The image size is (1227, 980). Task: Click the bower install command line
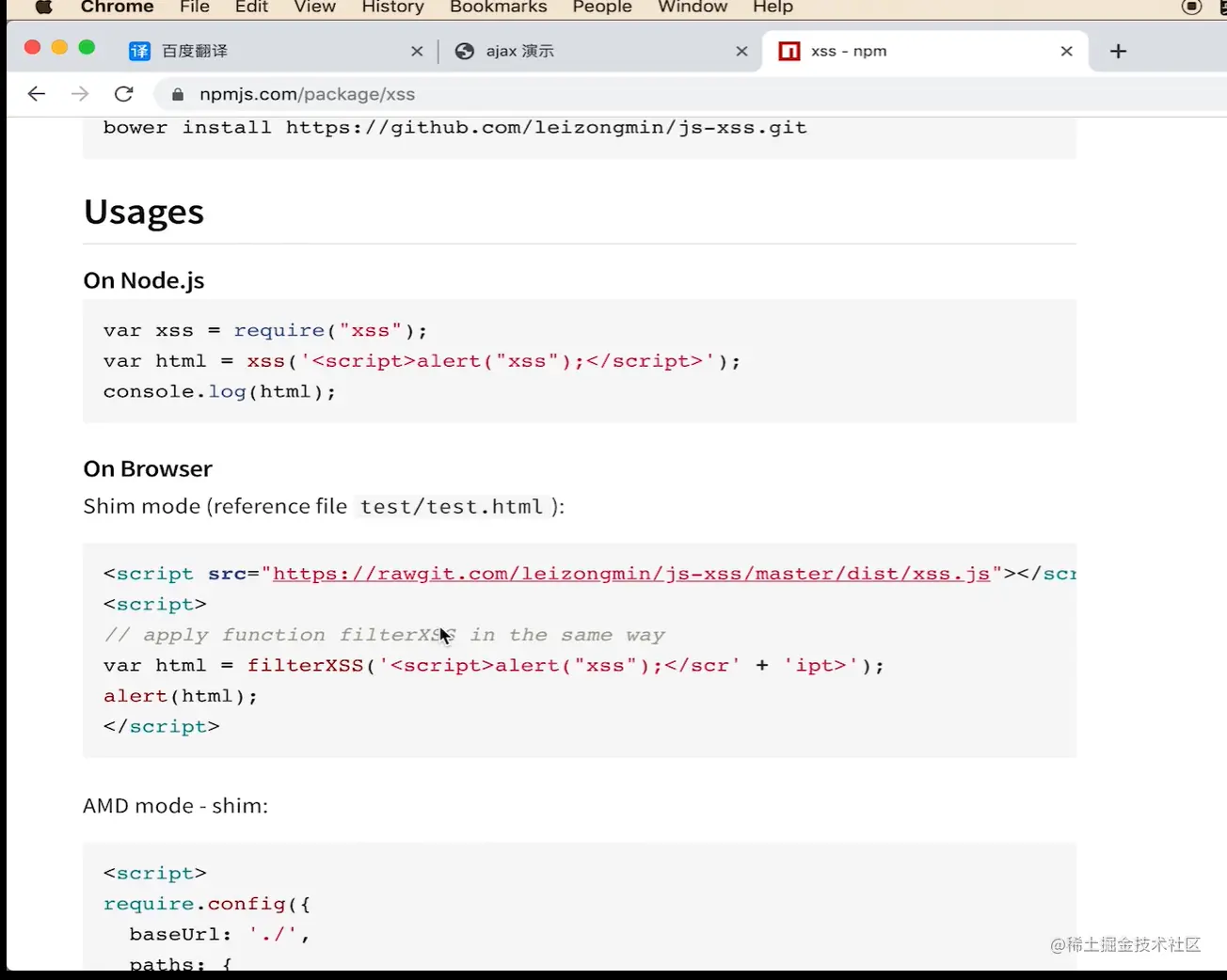tap(455, 128)
